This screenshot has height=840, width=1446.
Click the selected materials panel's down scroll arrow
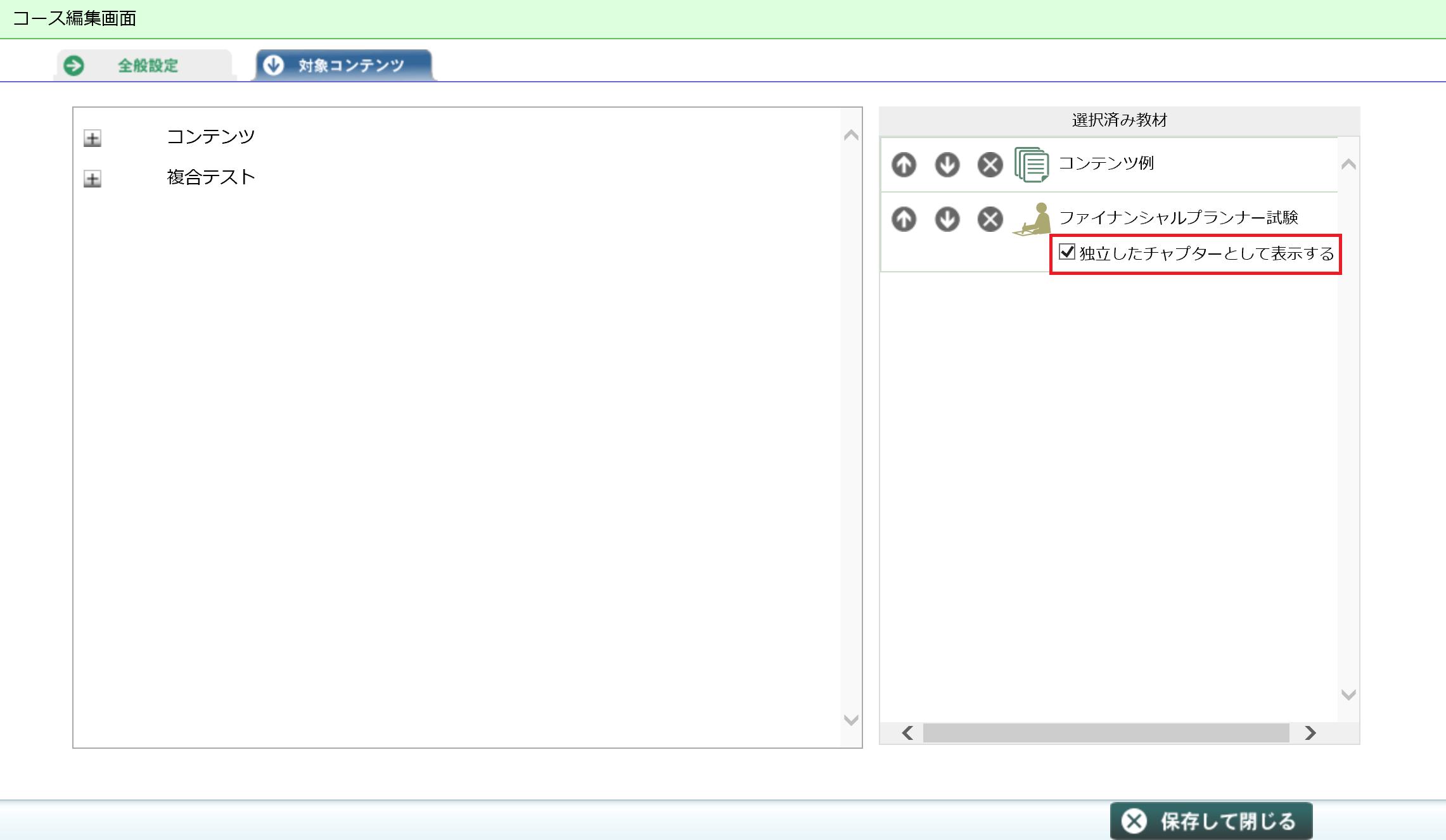1348,695
